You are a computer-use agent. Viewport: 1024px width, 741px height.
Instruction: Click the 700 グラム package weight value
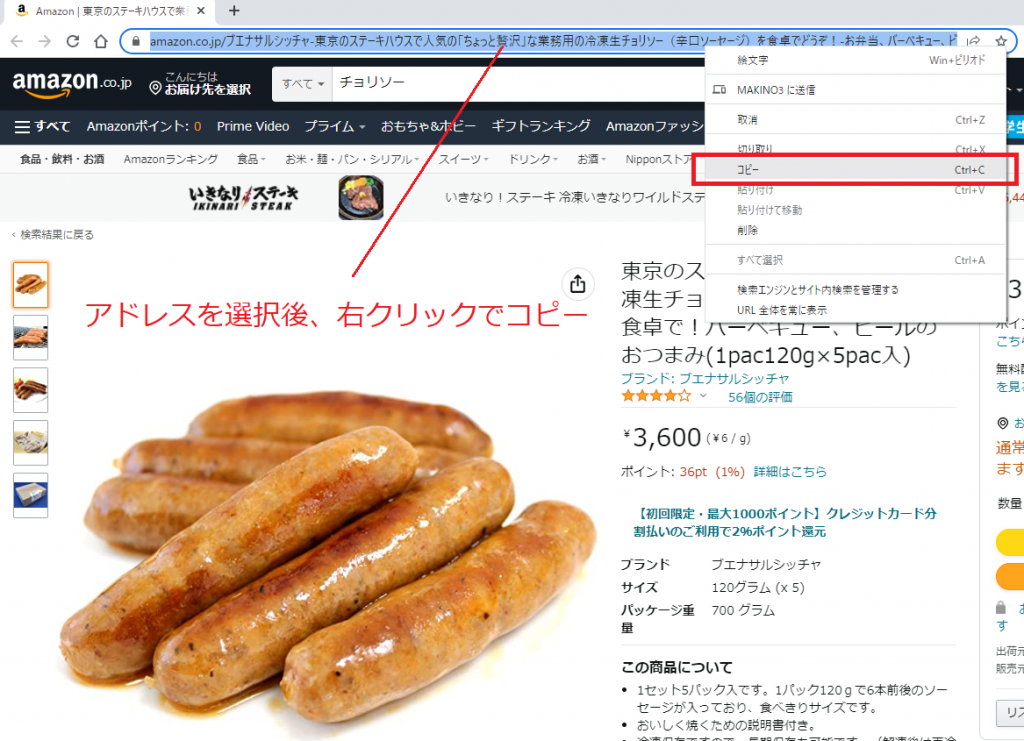tap(743, 610)
